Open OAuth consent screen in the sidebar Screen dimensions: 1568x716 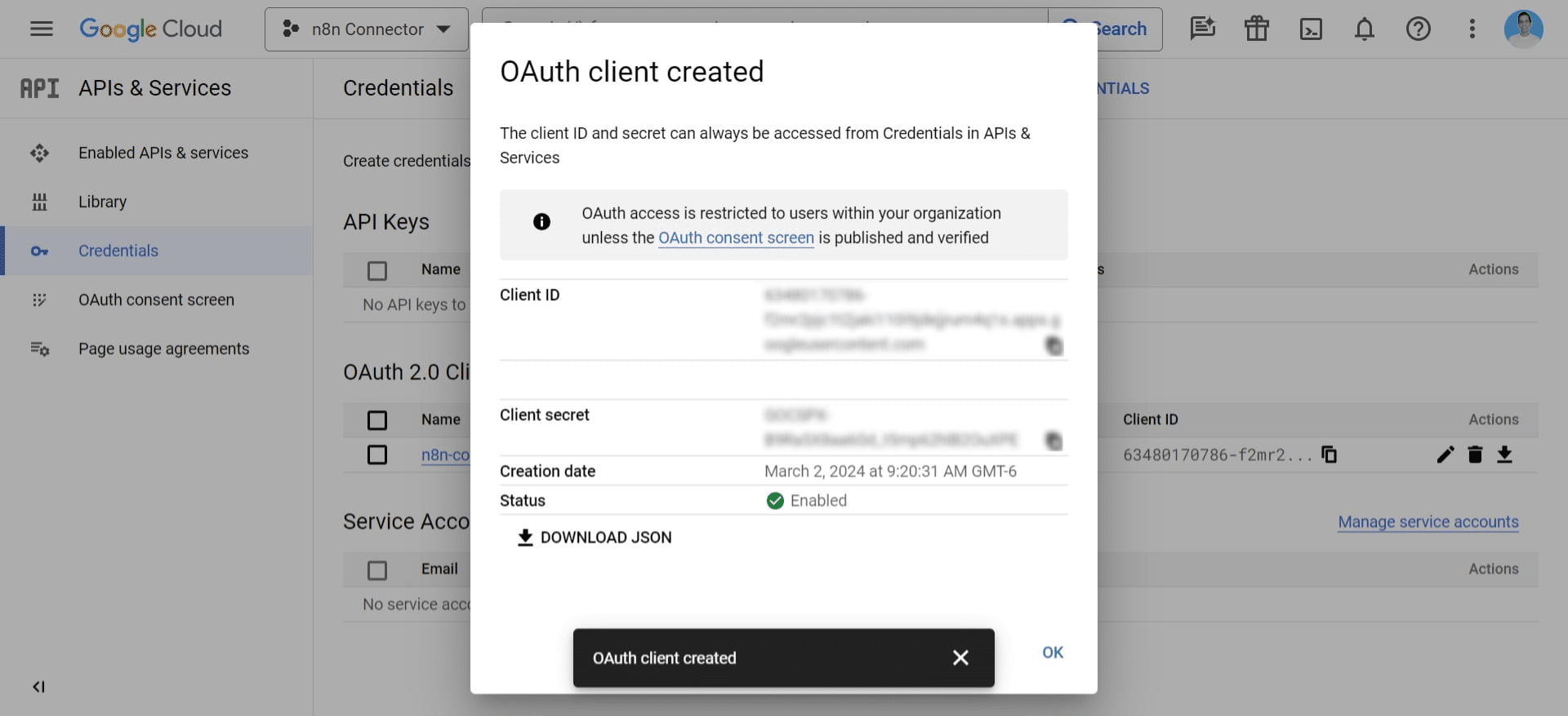(156, 300)
